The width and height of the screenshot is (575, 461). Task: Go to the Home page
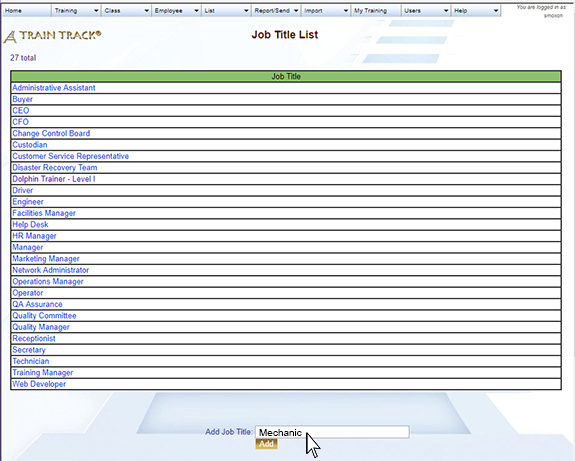click(26, 11)
